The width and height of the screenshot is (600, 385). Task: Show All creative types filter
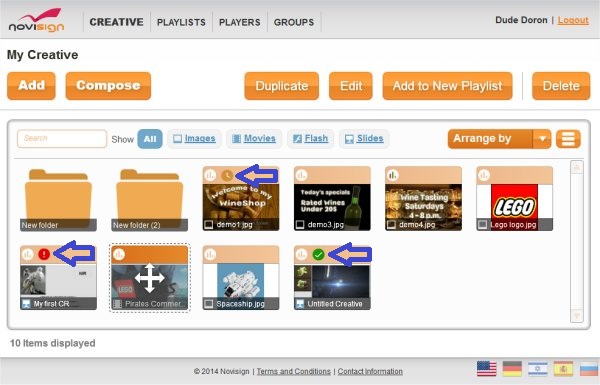[150, 139]
